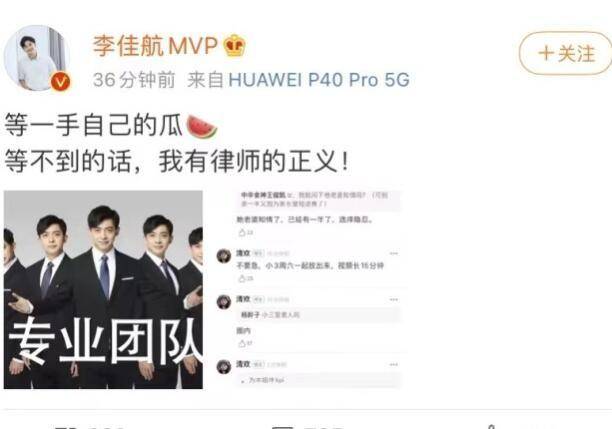Open first 清欢 commenter avatar in screenshot

coord(224,256)
